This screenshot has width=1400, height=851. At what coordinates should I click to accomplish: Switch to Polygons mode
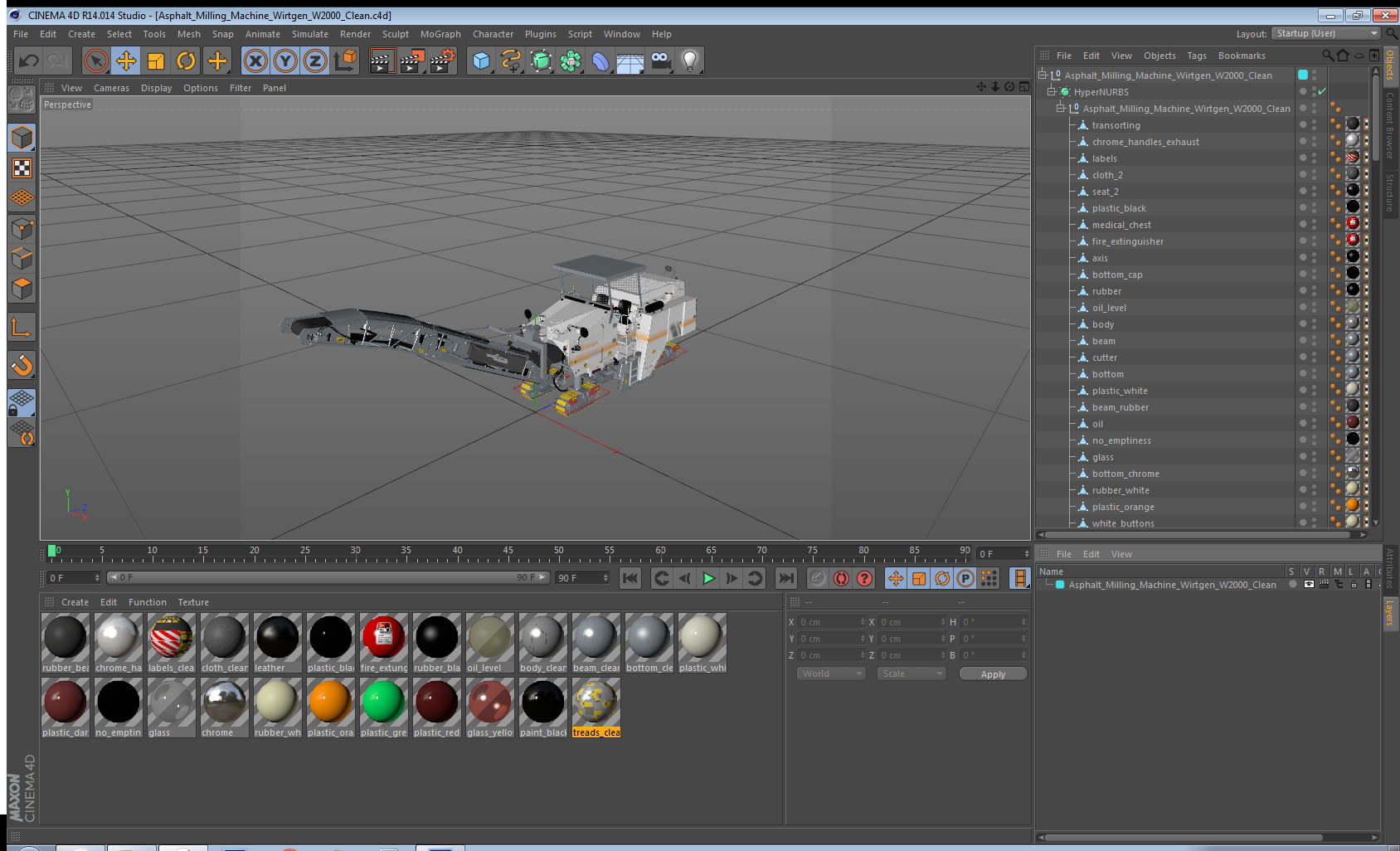click(x=22, y=288)
